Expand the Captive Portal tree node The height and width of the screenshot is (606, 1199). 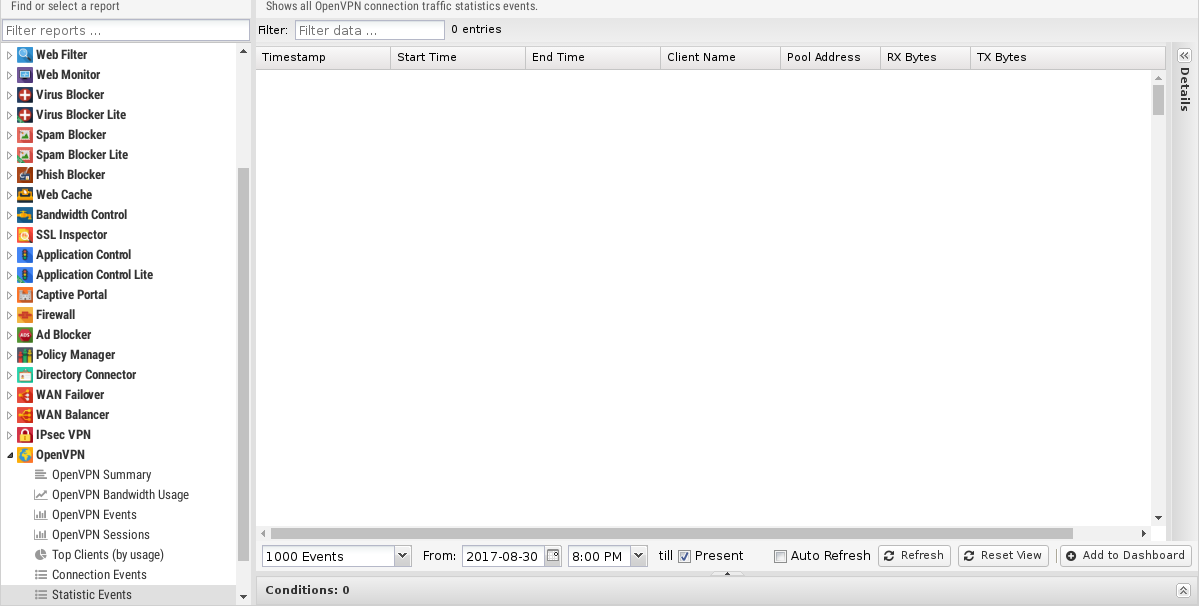point(9,295)
